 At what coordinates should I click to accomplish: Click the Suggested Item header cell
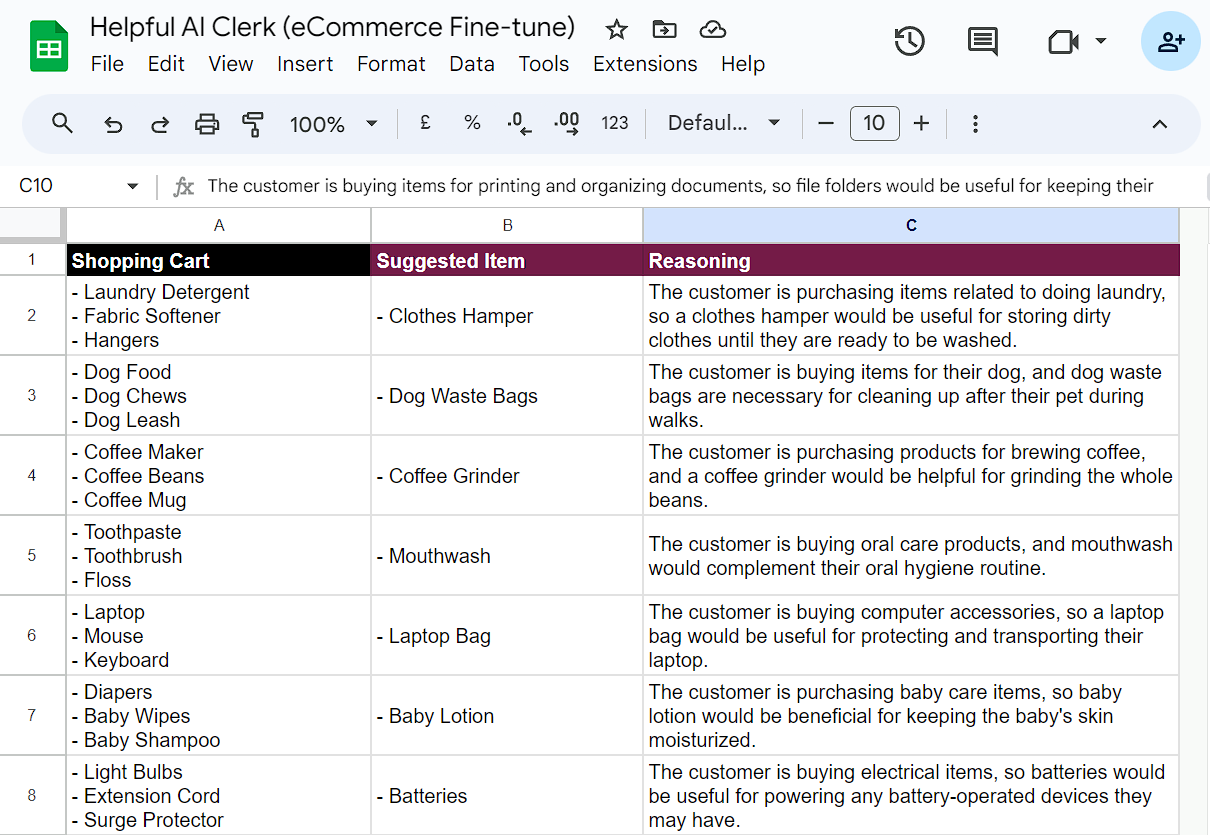(x=507, y=260)
